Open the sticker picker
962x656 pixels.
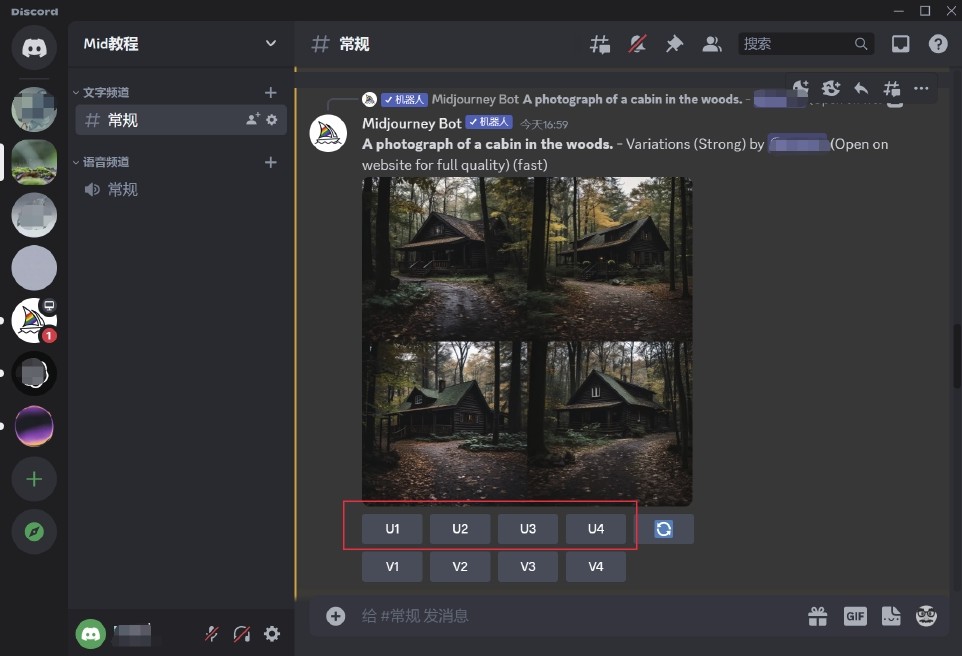click(891, 616)
